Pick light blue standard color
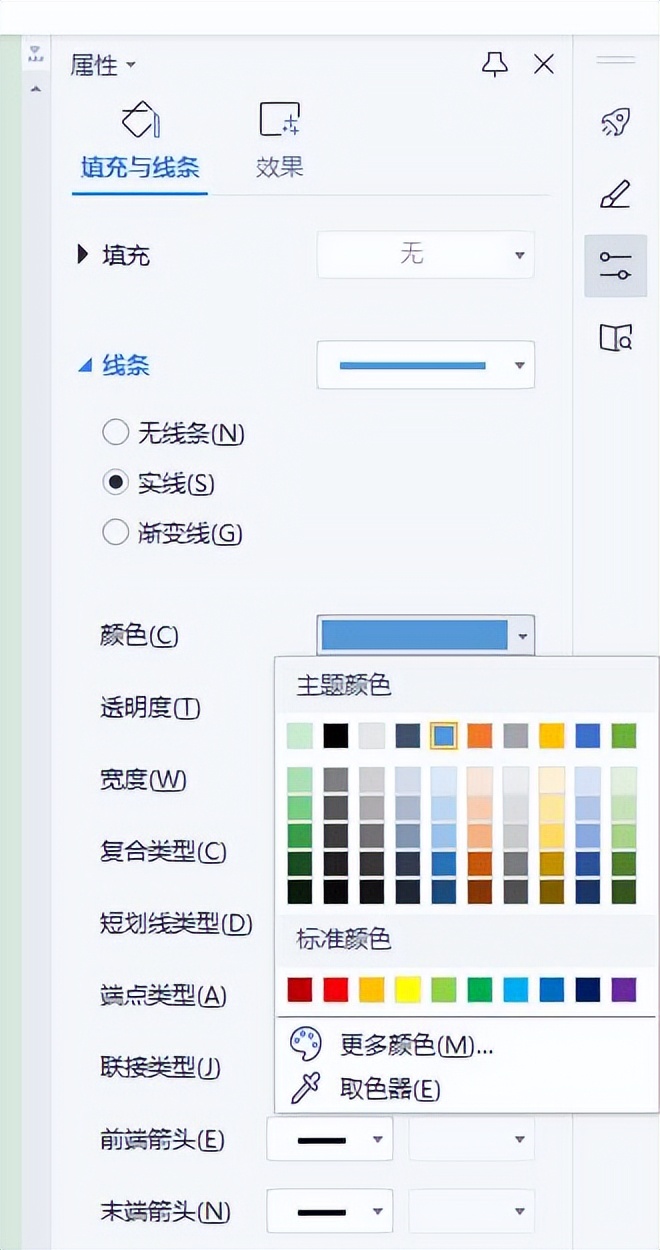Image resolution: width=660 pixels, height=1250 pixels. pyautogui.click(x=516, y=990)
